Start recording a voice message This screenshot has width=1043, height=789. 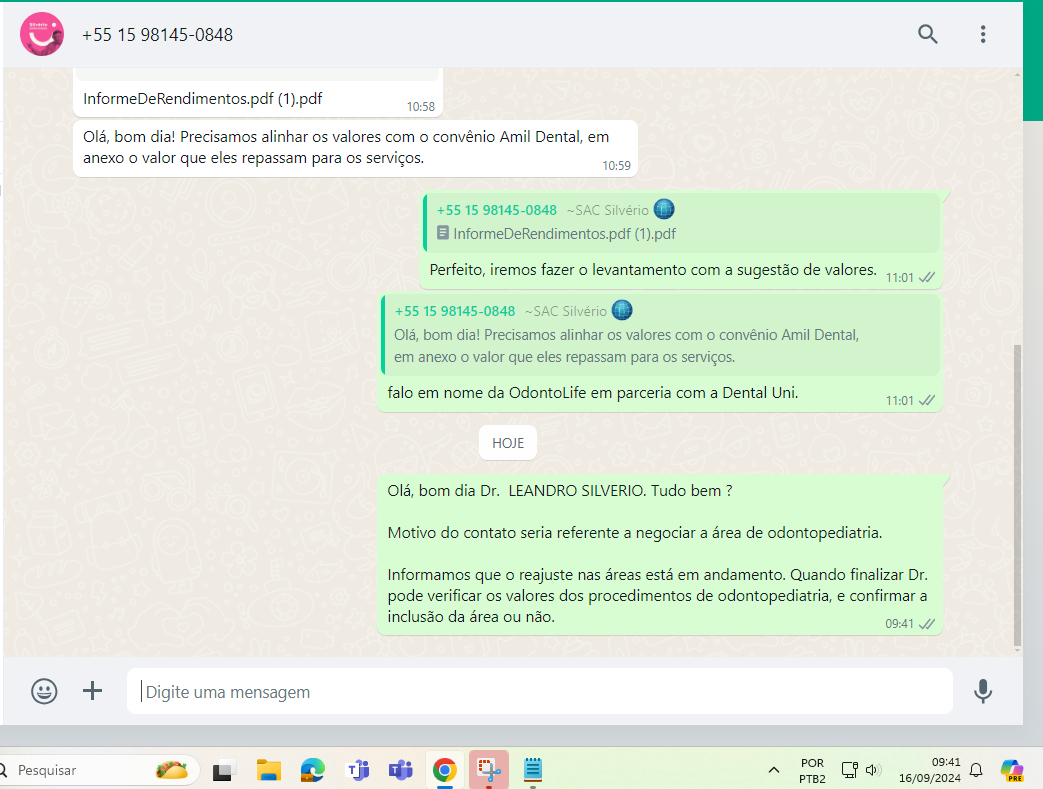(982, 691)
